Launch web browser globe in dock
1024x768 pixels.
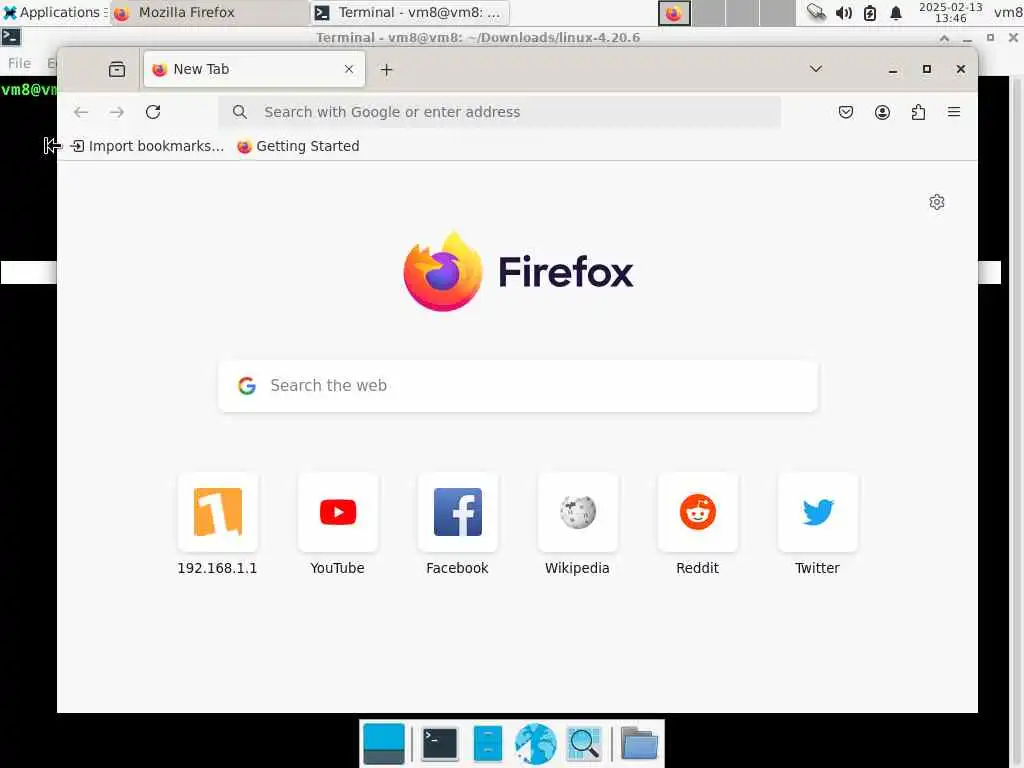(536, 744)
